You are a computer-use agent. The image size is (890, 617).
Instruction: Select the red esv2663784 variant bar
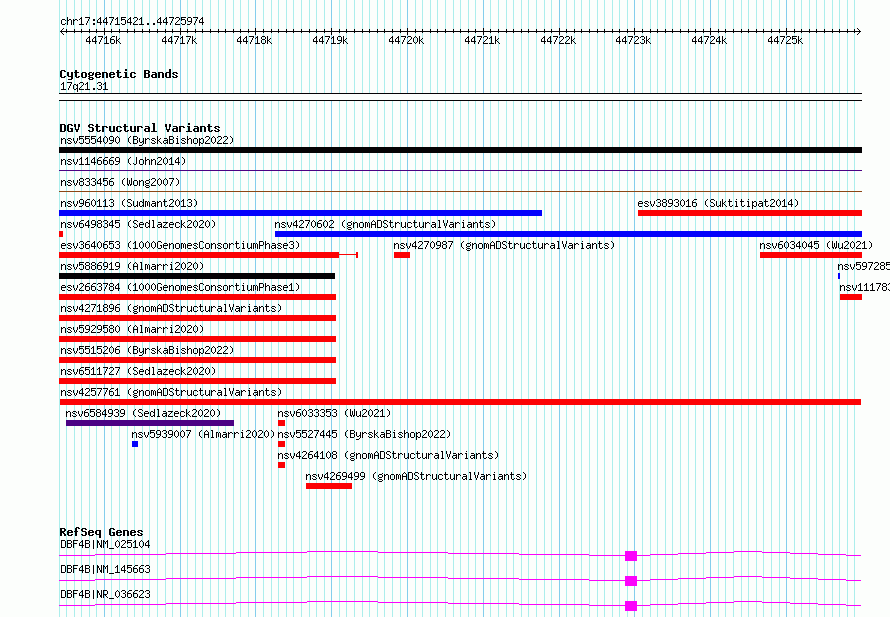click(198, 297)
